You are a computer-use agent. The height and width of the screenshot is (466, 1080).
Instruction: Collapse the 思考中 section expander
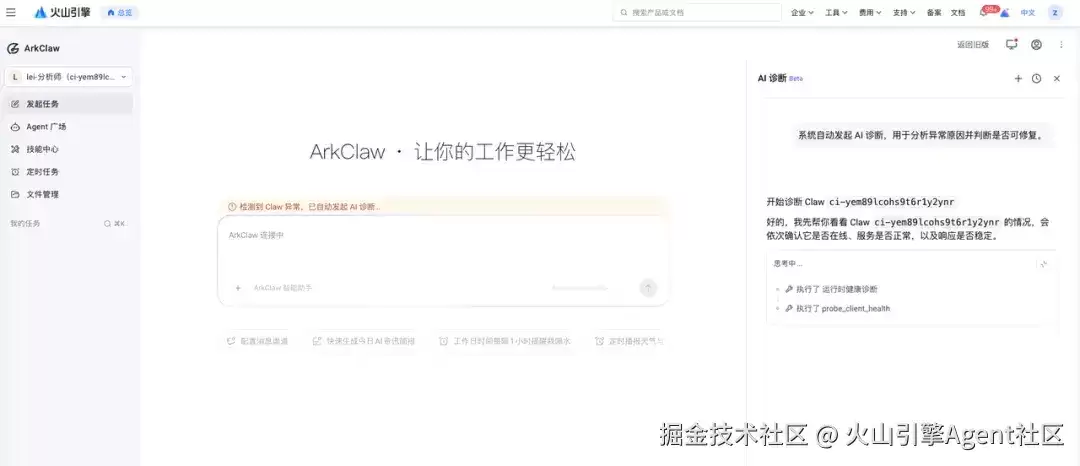tap(1044, 264)
